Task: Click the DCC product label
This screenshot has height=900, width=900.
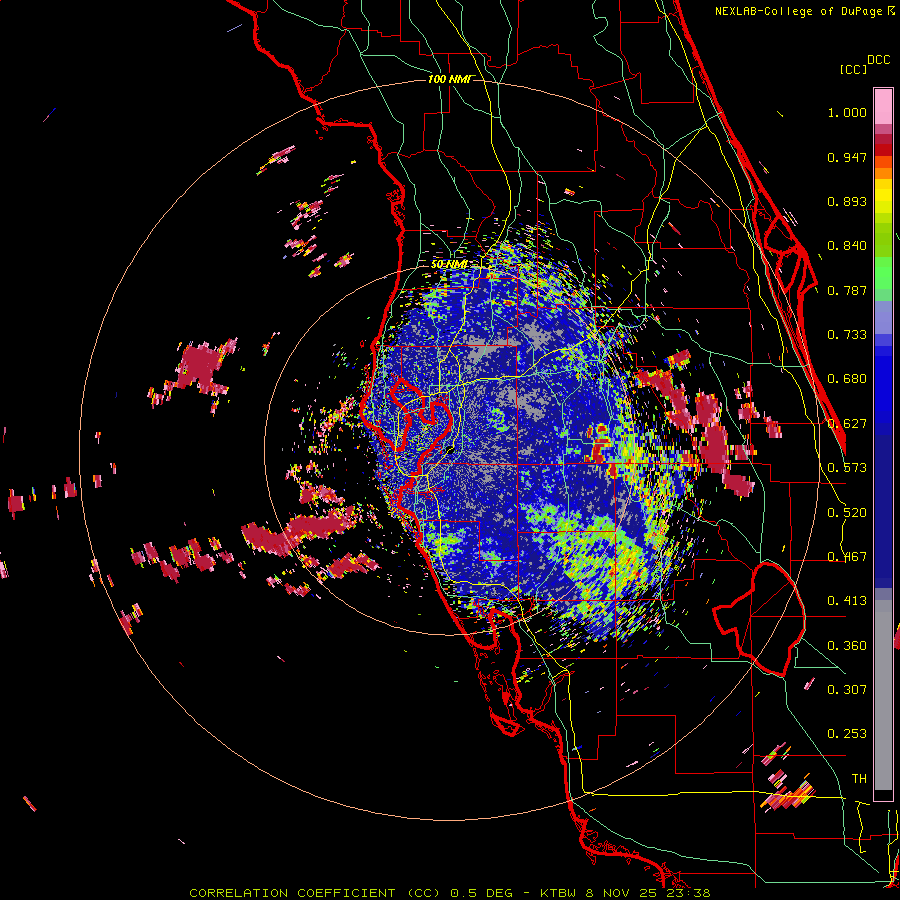Action: coord(878,60)
